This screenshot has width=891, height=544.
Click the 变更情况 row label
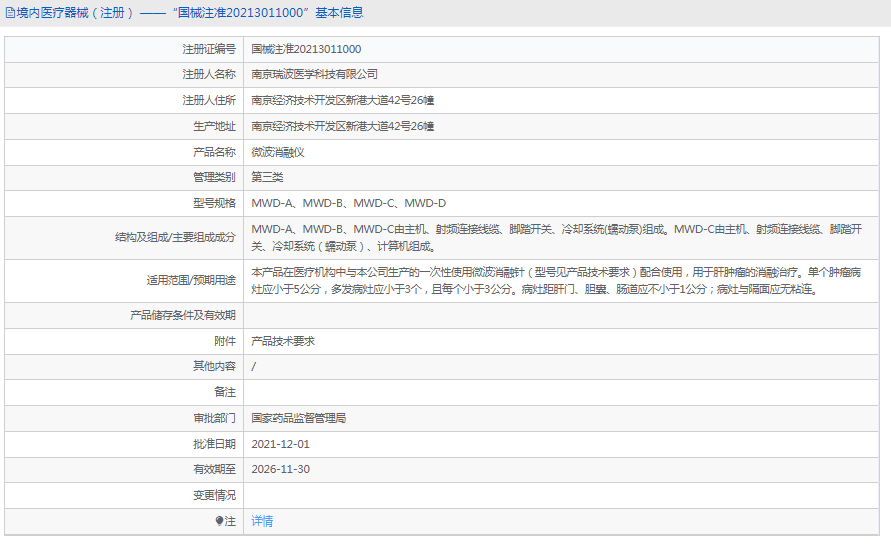[214, 496]
